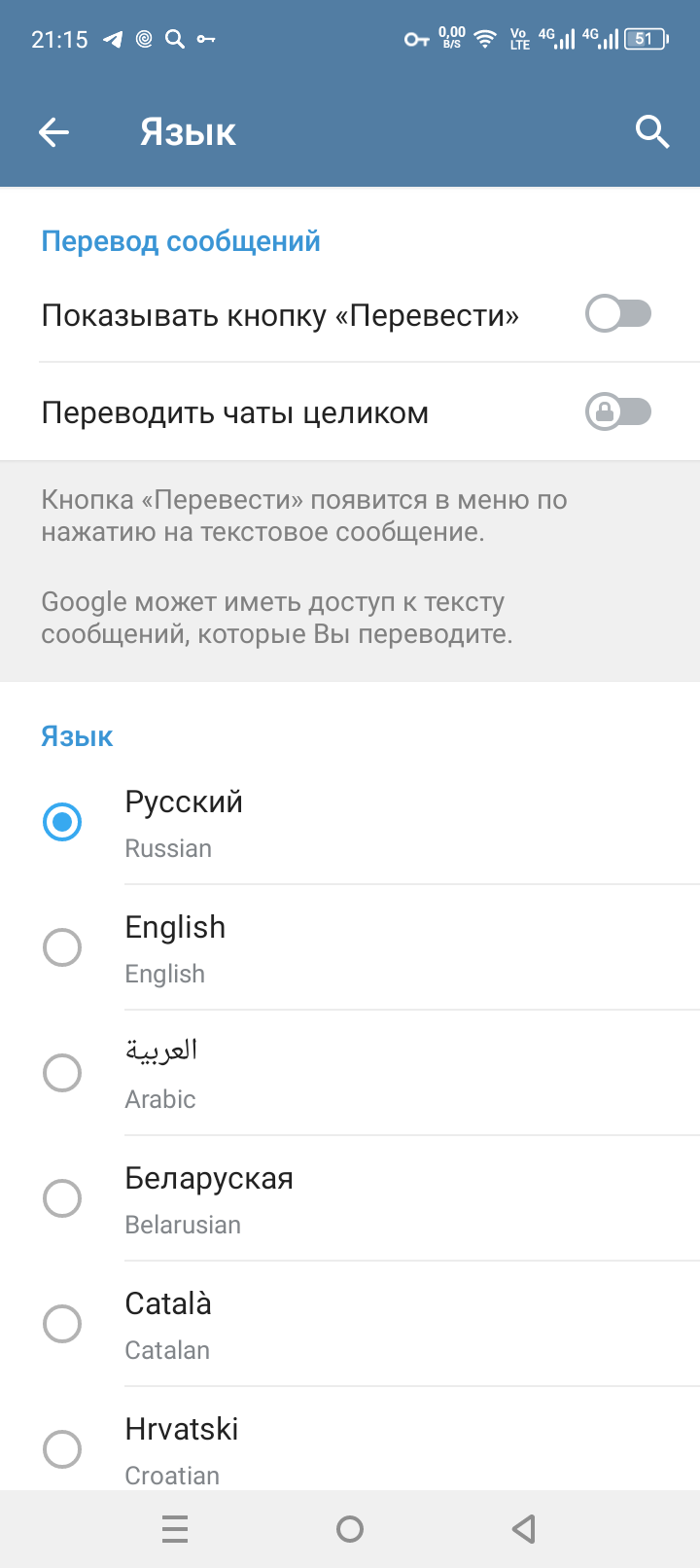The width and height of the screenshot is (700, 1568).
Task: Tap the «Язык» header title
Action: click(189, 132)
